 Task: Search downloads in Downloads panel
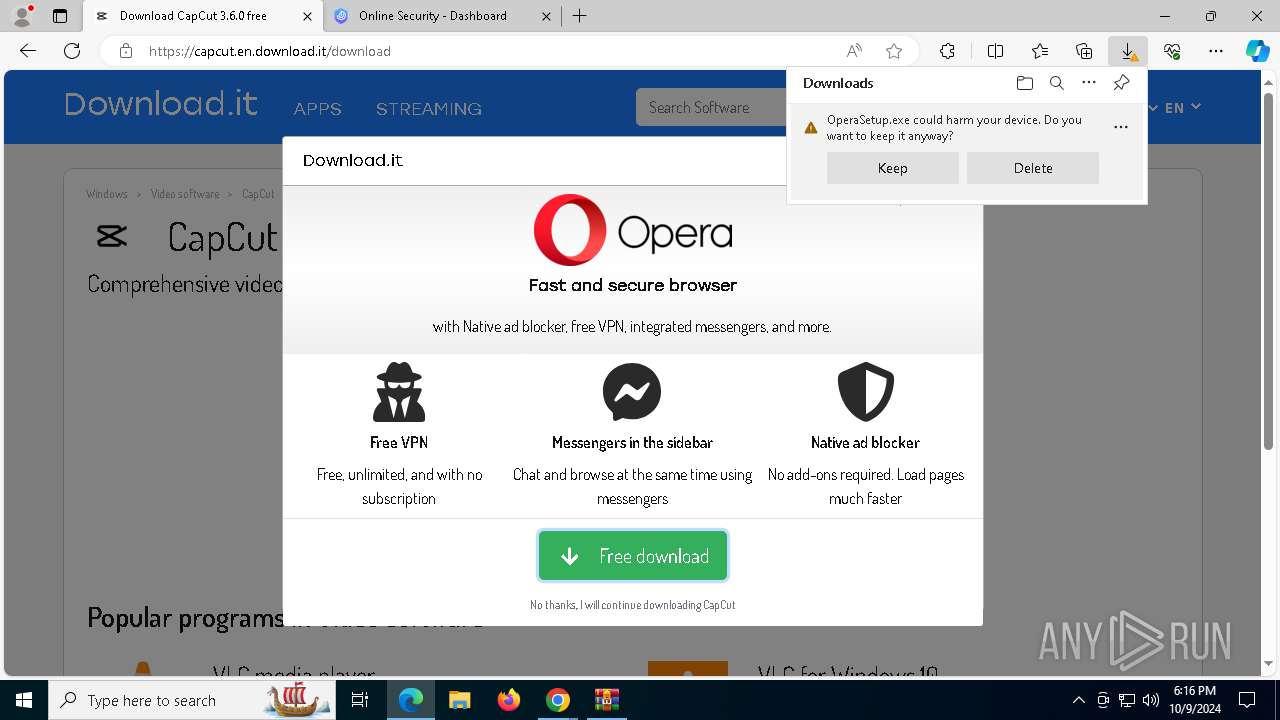(1056, 83)
